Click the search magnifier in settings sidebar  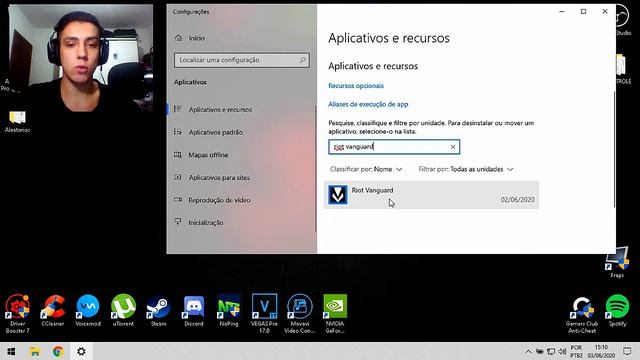tap(302, 60)
